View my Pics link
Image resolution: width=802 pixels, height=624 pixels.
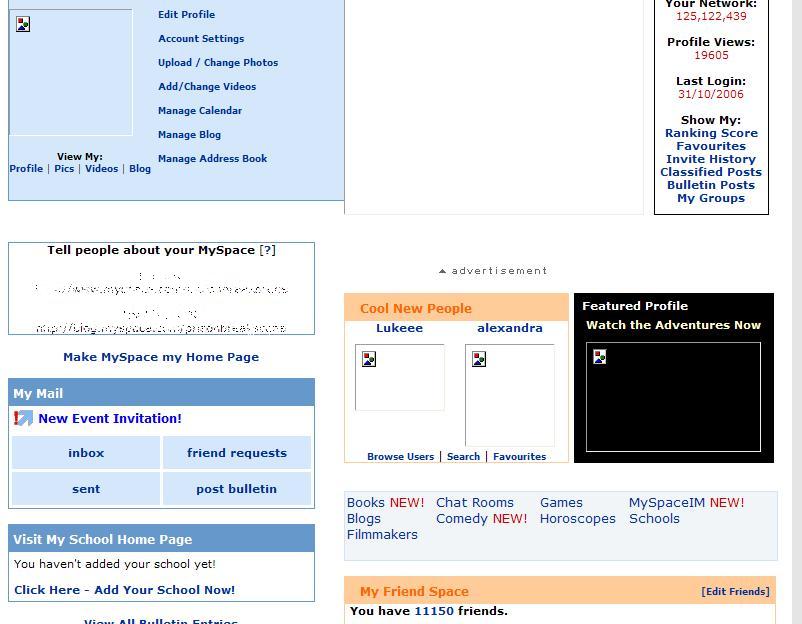click(64, 168)
